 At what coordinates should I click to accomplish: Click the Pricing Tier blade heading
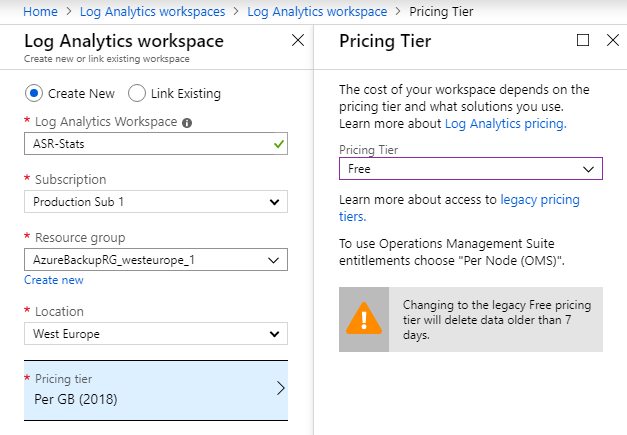pyautogui.click(x=385, y=41)
